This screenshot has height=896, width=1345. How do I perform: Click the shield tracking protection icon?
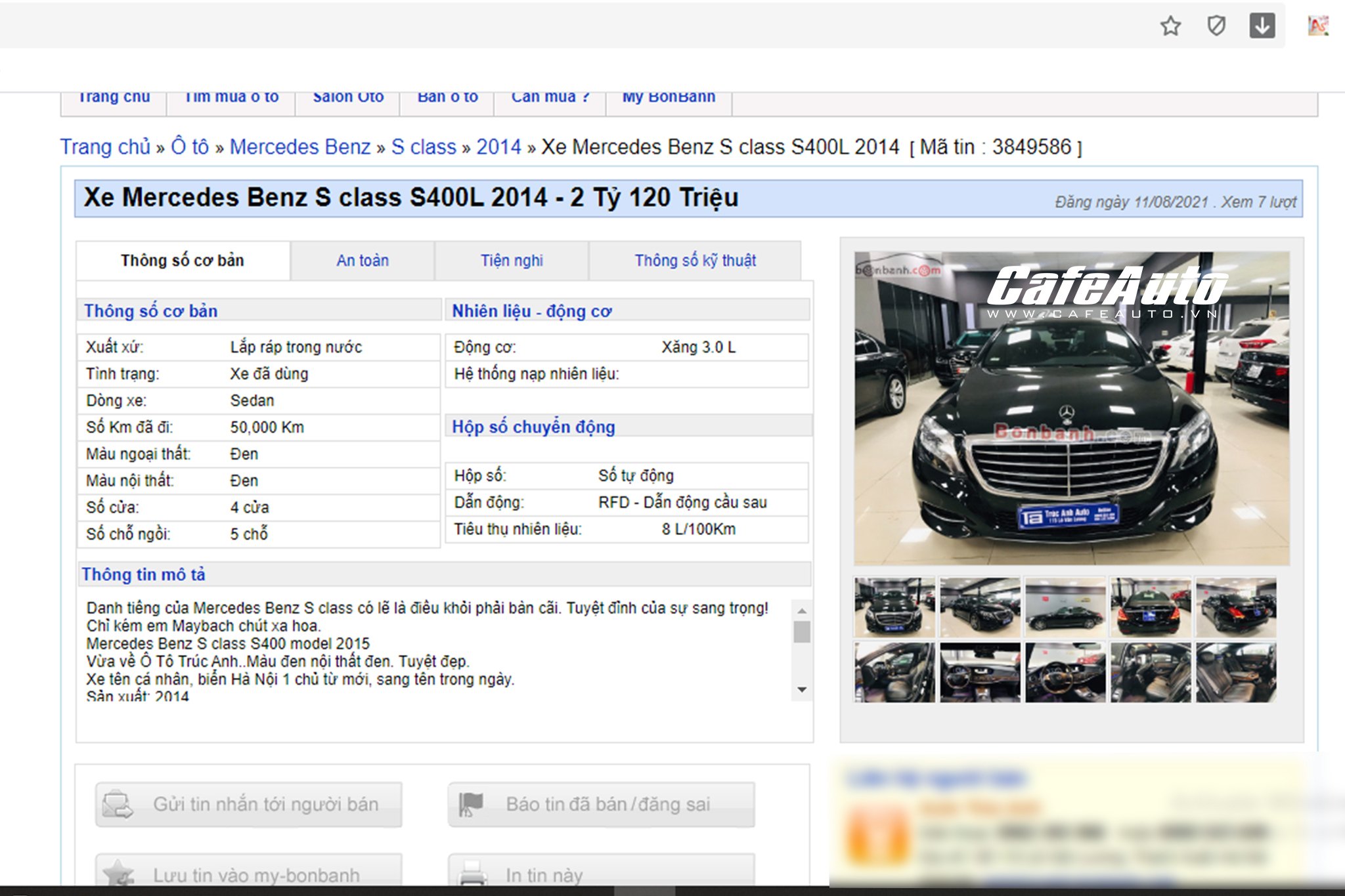1216,26
